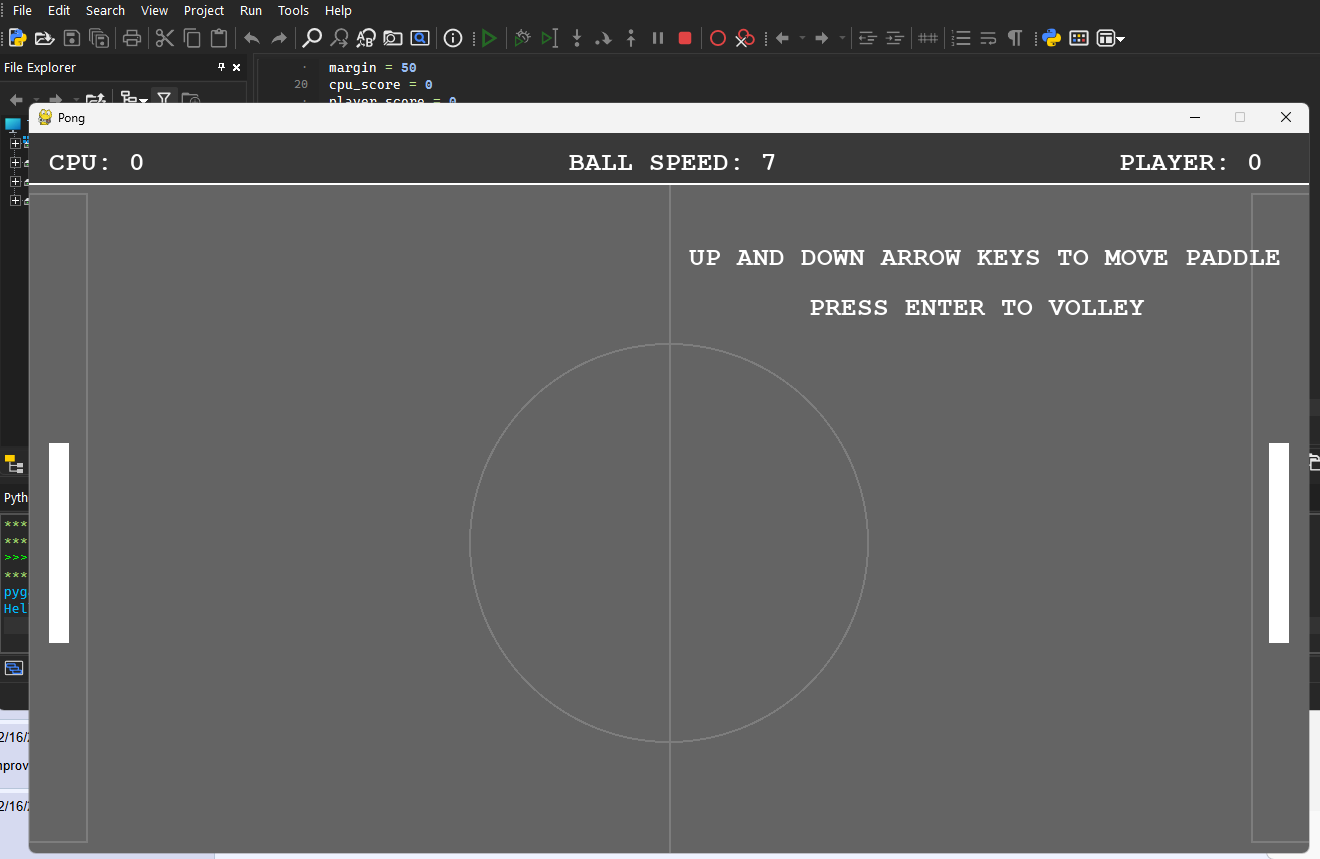
Task: Open the editor forward-history dropdown arrow
Action: click(842, 38)
